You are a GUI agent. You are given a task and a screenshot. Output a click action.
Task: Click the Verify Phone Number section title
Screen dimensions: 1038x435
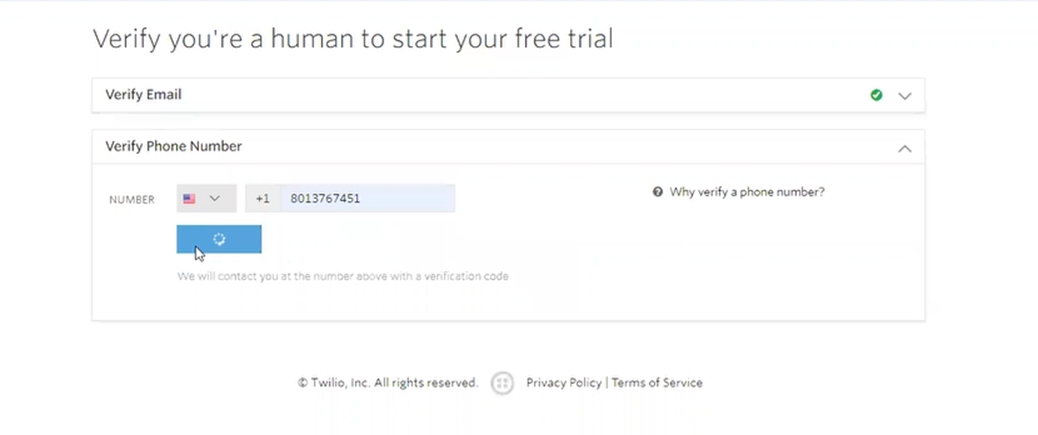coord(173,146)
